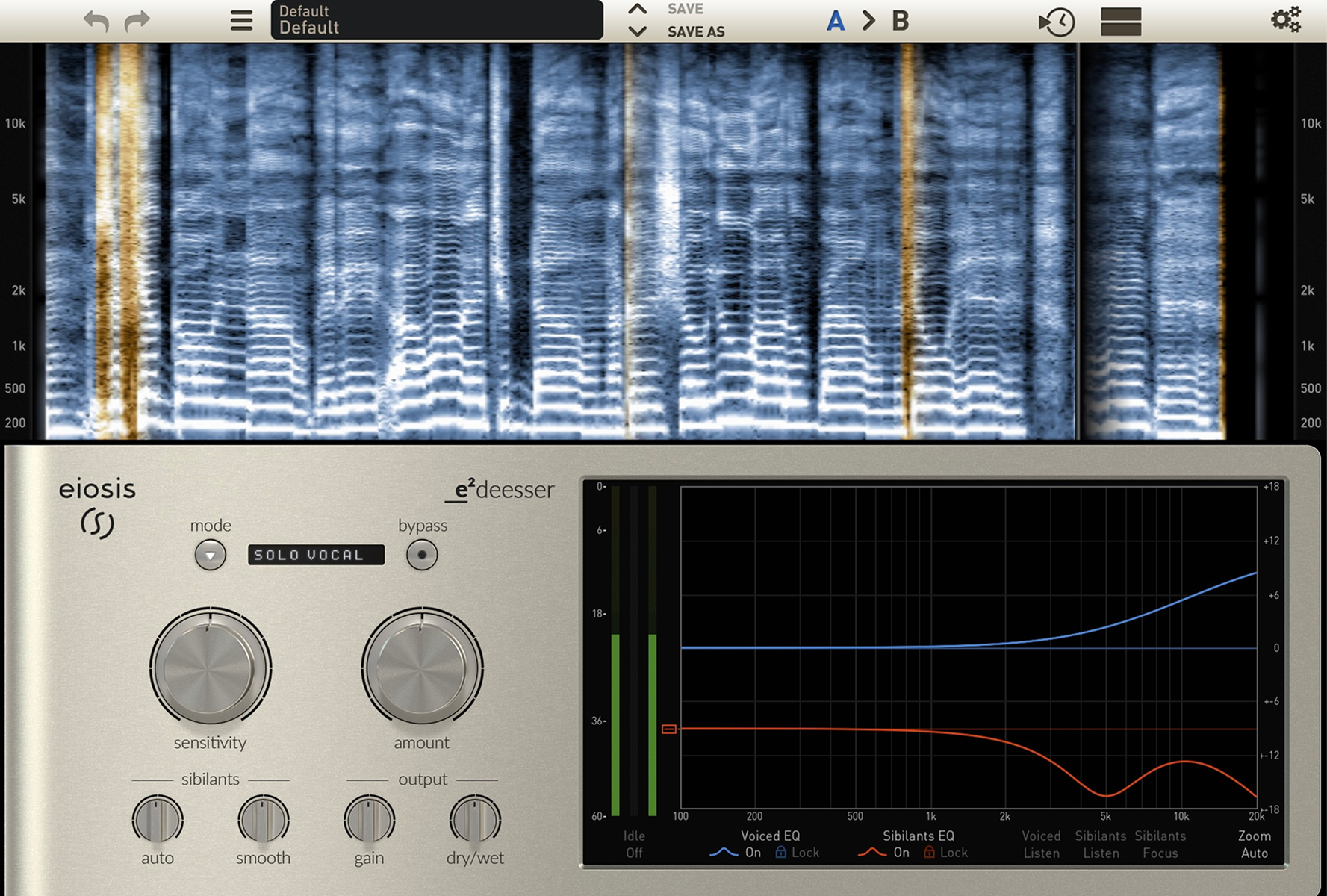Open the hamburger preset menu

(x=240, y=20)
